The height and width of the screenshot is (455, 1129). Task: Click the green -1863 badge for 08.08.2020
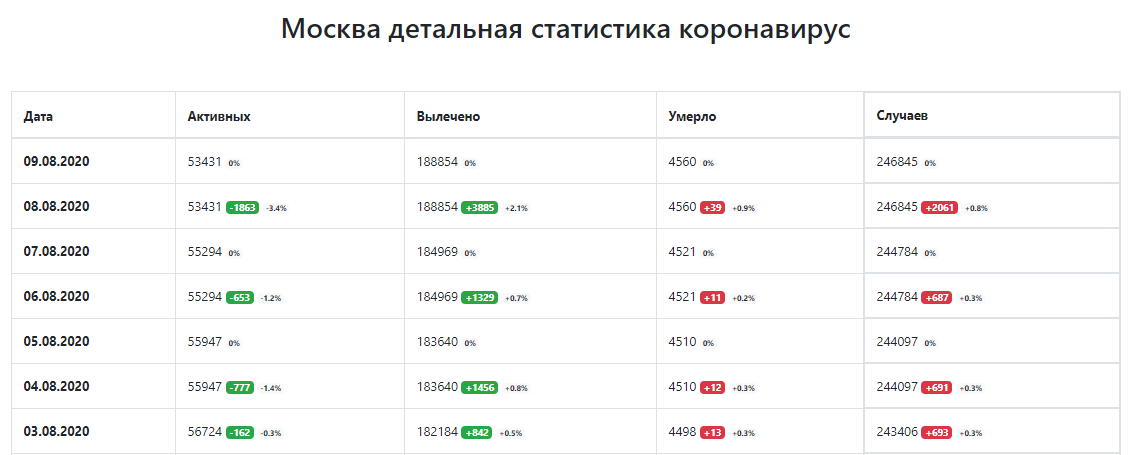[x=243, y=208]
